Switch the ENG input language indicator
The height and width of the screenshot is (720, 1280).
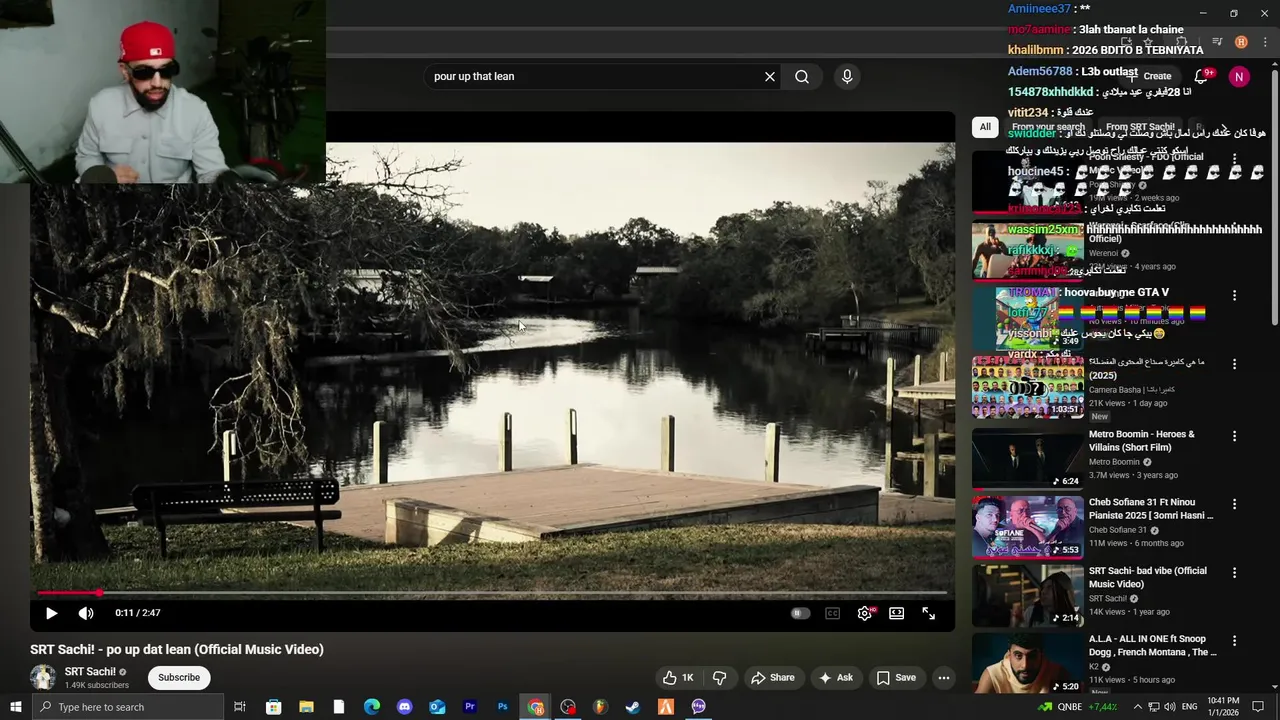pos(1189,707)
